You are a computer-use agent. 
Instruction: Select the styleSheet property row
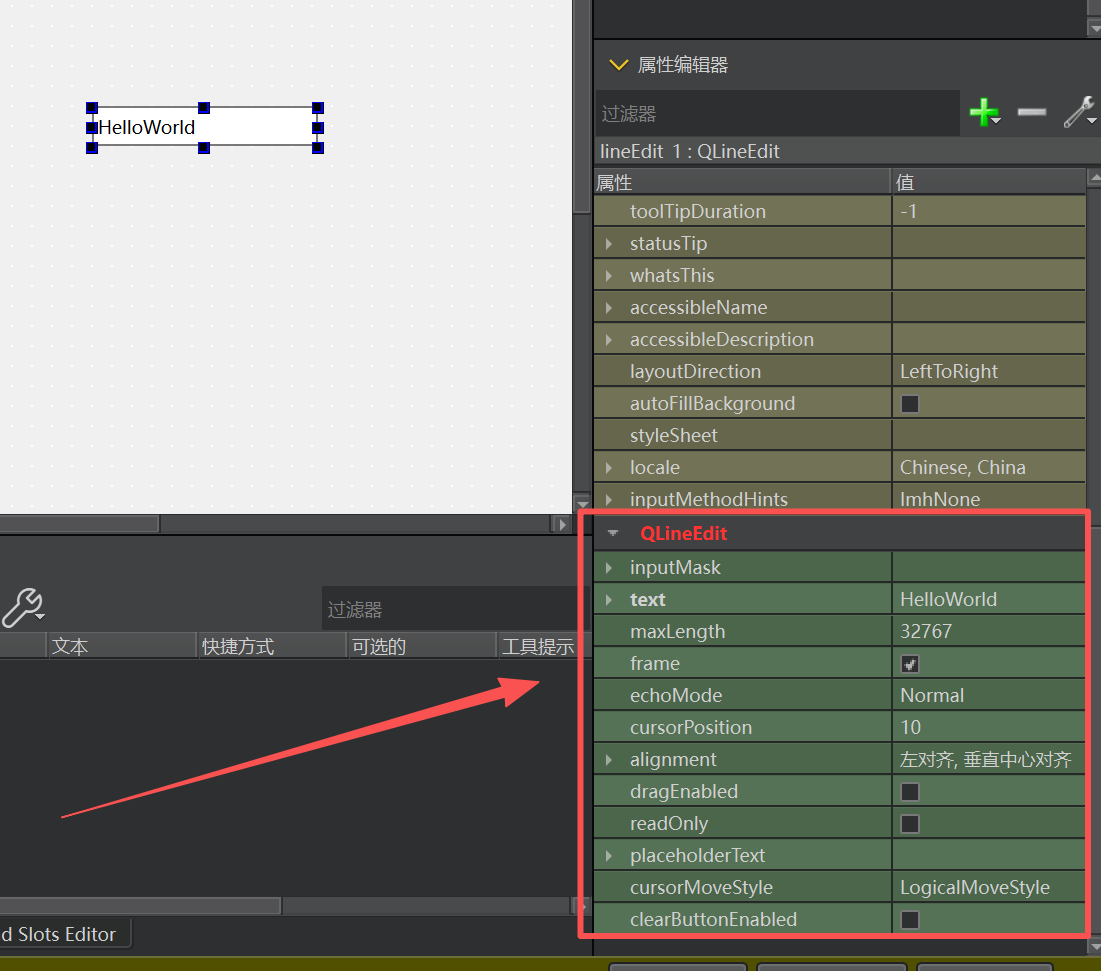[839, 435]
